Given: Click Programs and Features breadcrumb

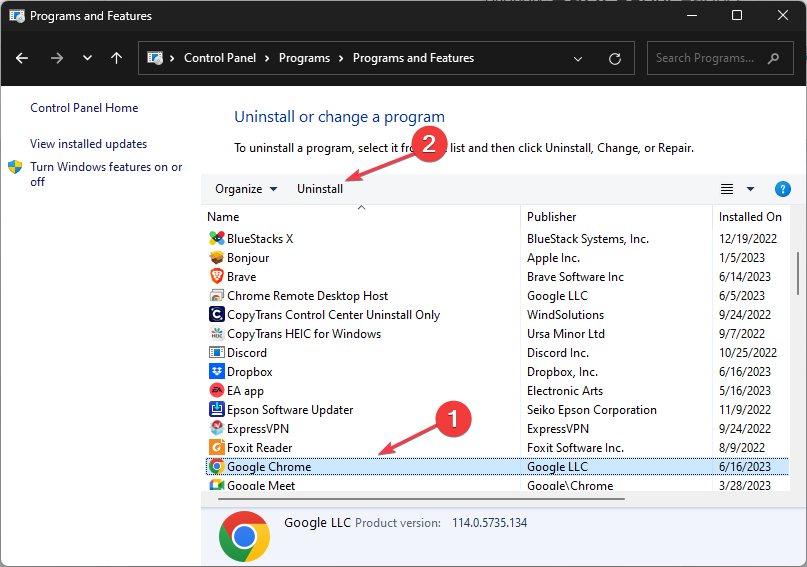Looking at the screenshot, I should 413,58.
